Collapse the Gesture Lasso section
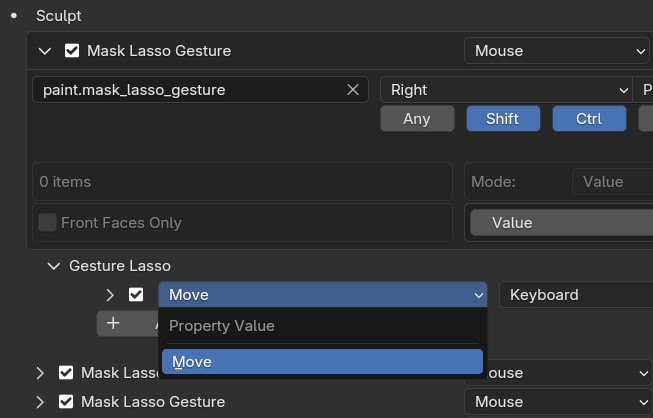 coord(54,266)
